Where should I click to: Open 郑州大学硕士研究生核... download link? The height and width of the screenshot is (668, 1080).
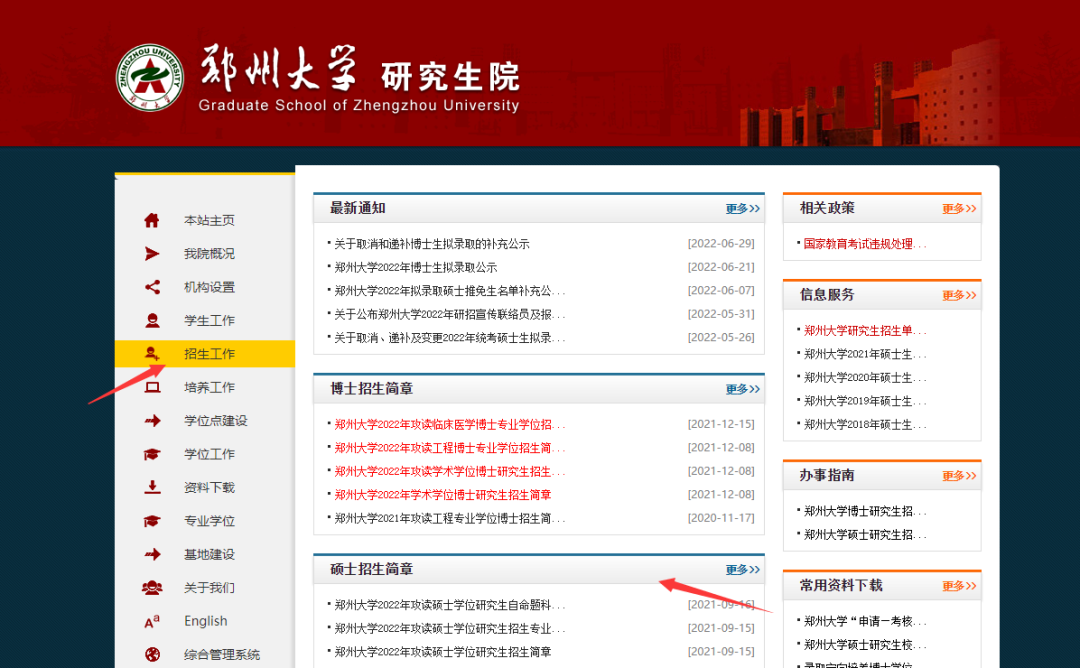[864, 645]
